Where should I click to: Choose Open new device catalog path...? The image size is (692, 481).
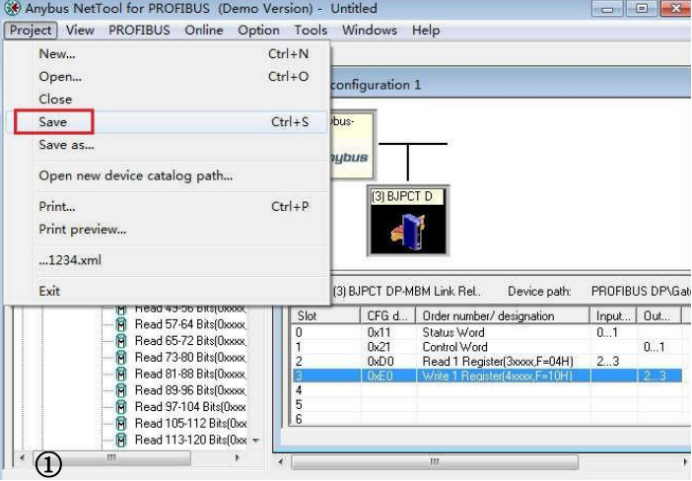(x=167, y=176)
